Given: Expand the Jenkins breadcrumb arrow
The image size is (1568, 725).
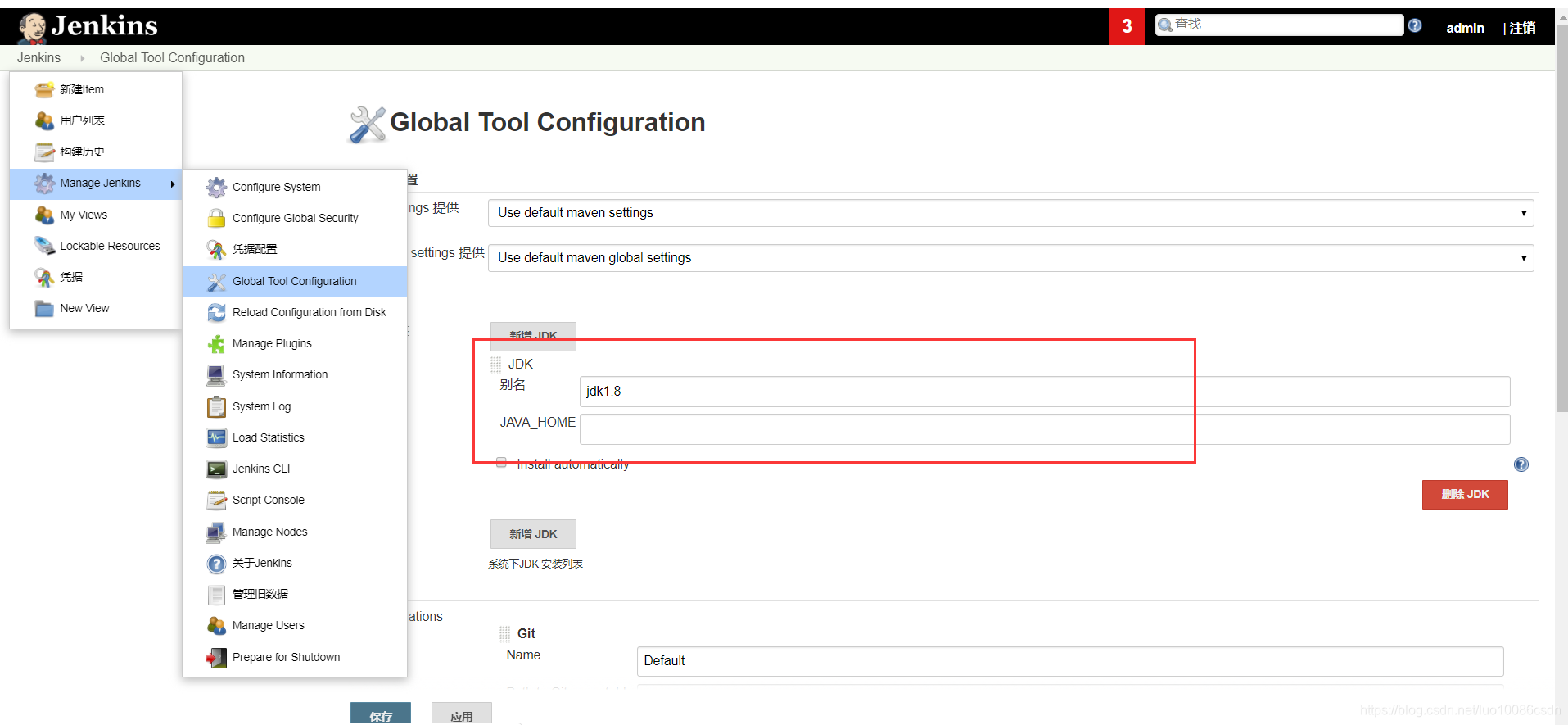Looking at the screenshot, I should pos(82,58).
